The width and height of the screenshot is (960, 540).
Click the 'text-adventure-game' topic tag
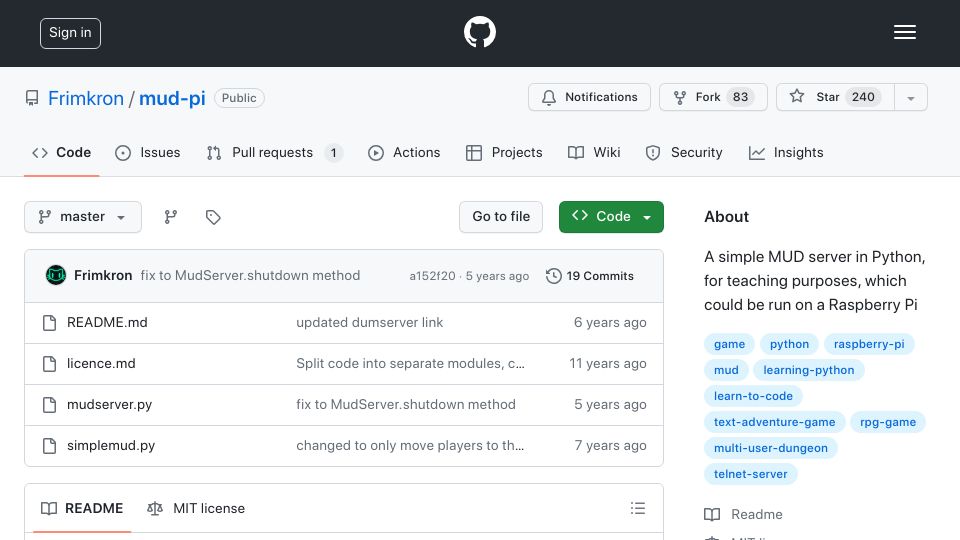tap(774, 422)
